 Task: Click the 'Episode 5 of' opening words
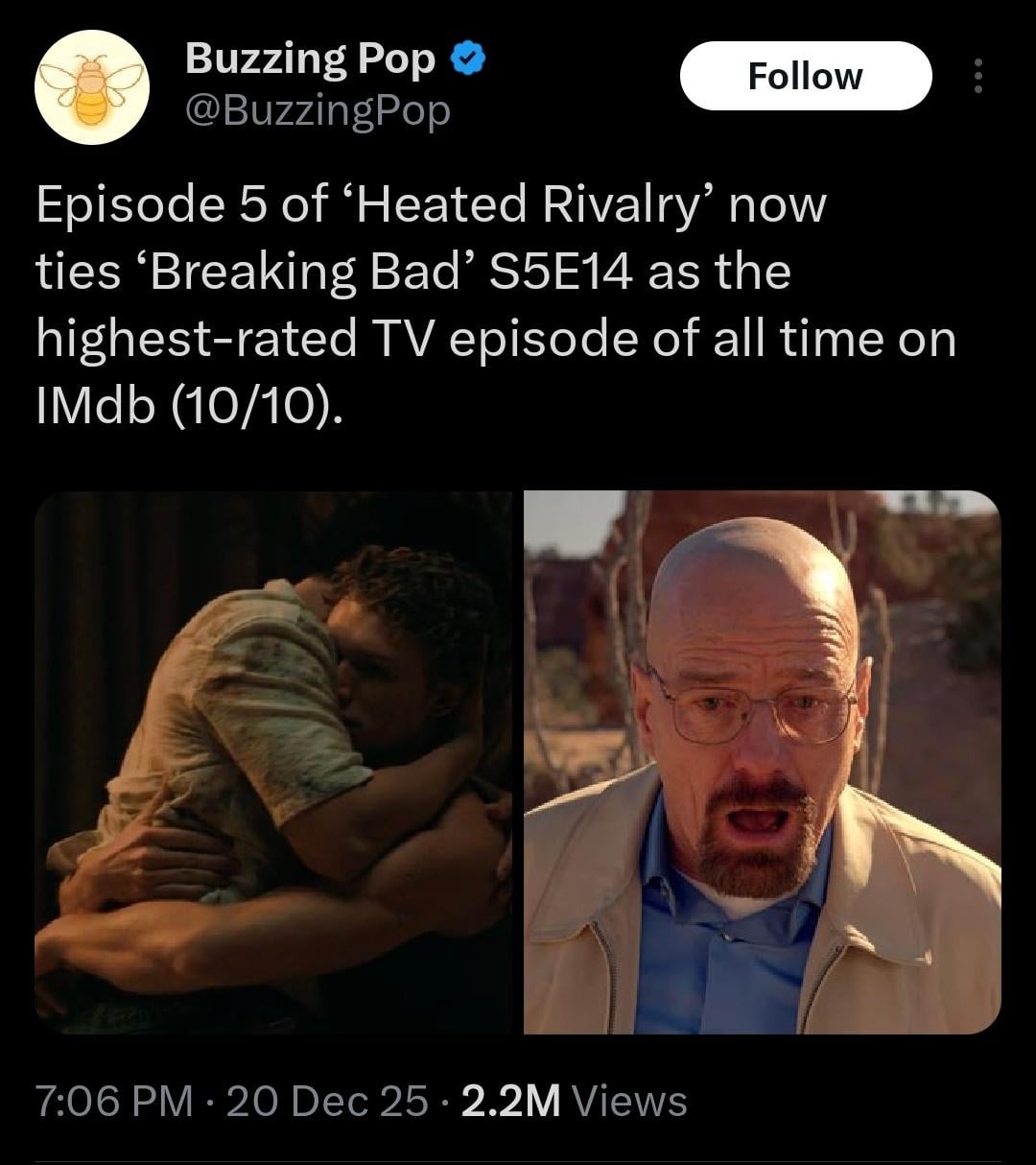click(180, 204)
